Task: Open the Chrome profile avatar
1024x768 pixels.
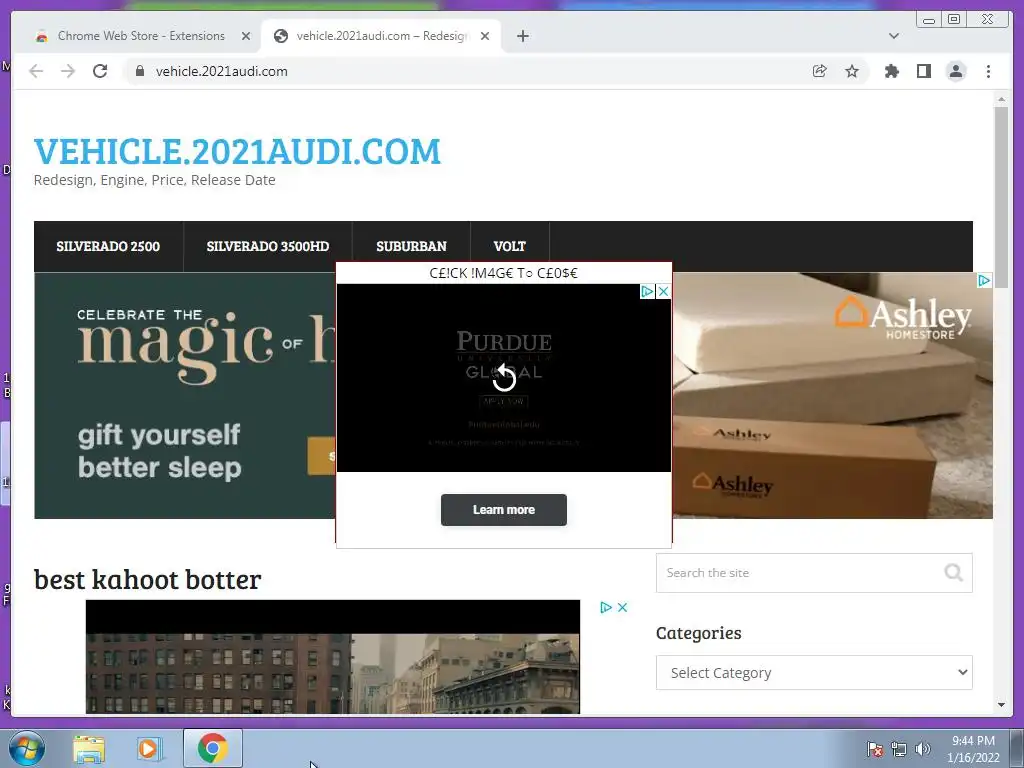Action: [956, 71]
